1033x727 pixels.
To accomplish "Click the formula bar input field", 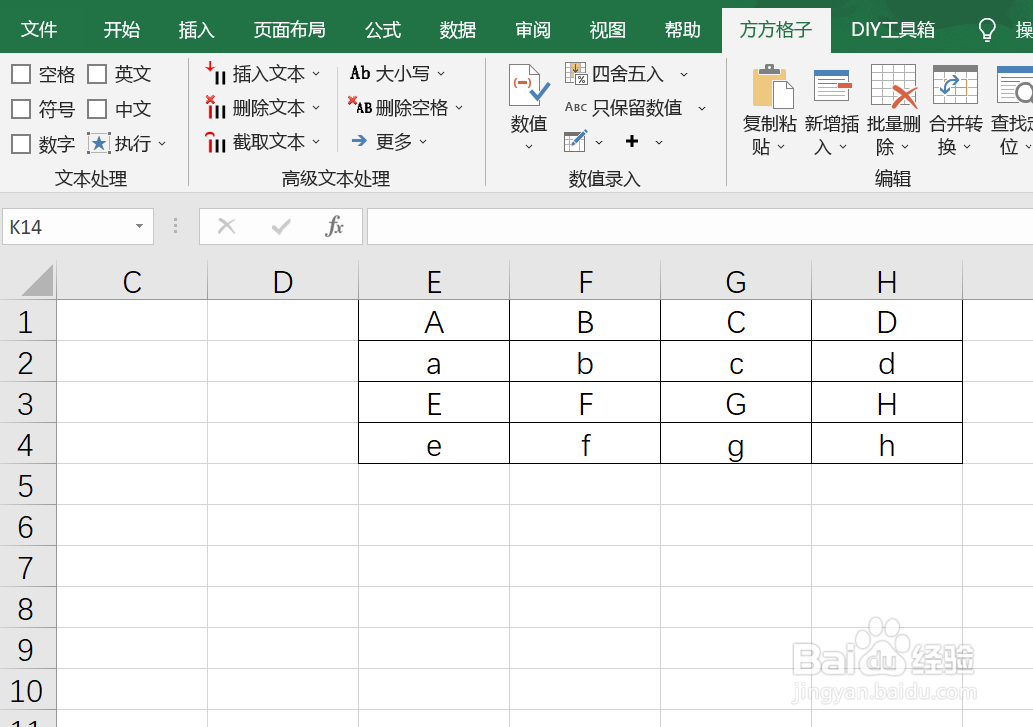I will [x=700, y=227].
